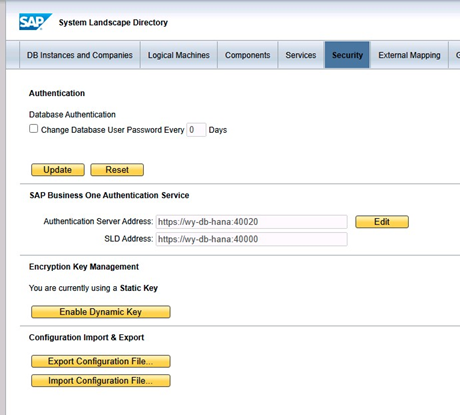Click the partially visible tab after External Mapping

coord(455,55)
